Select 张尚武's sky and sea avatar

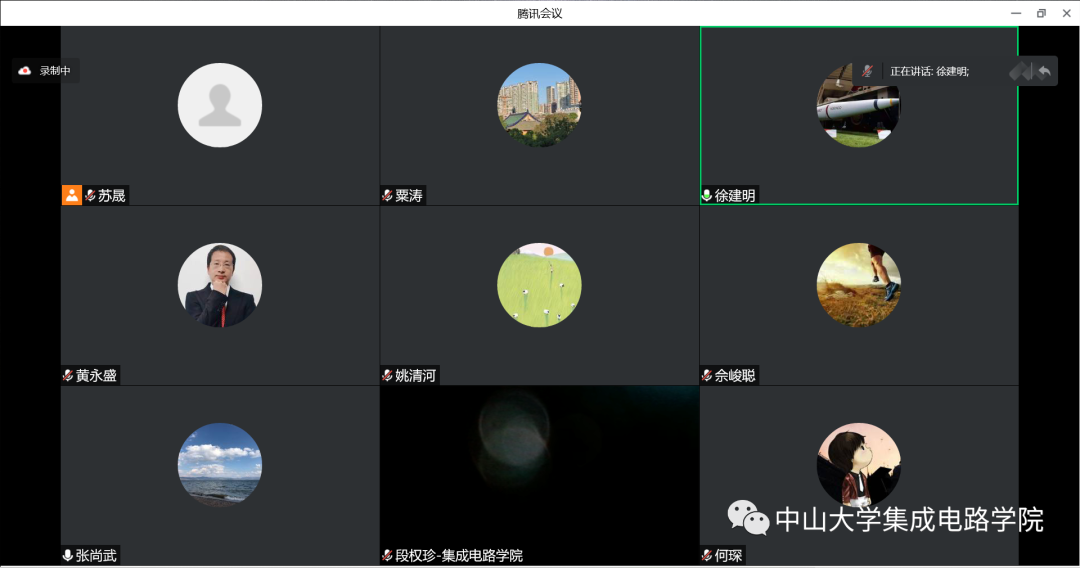coord(220,465)
